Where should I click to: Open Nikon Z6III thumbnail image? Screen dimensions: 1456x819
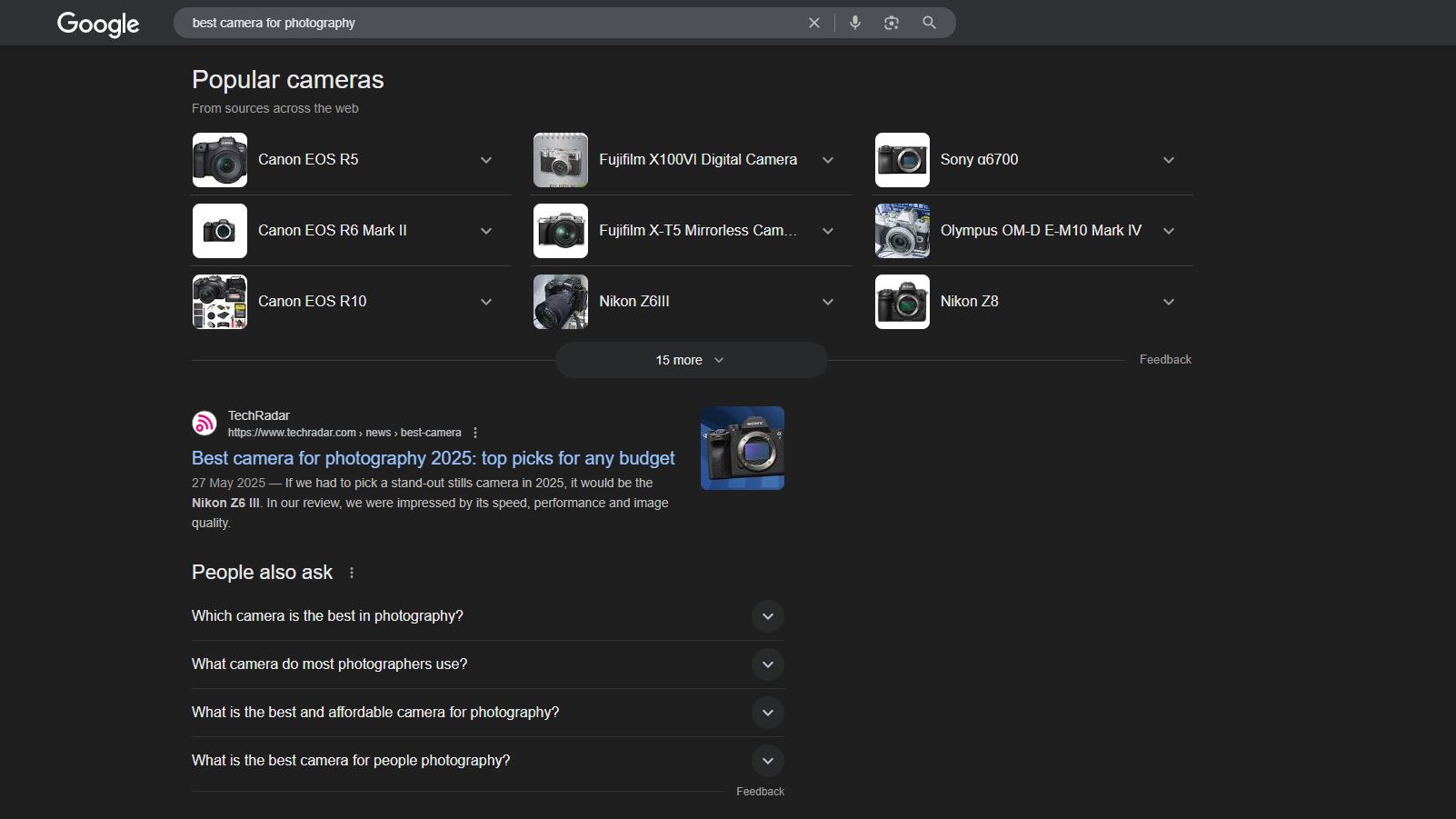[561, 302]
